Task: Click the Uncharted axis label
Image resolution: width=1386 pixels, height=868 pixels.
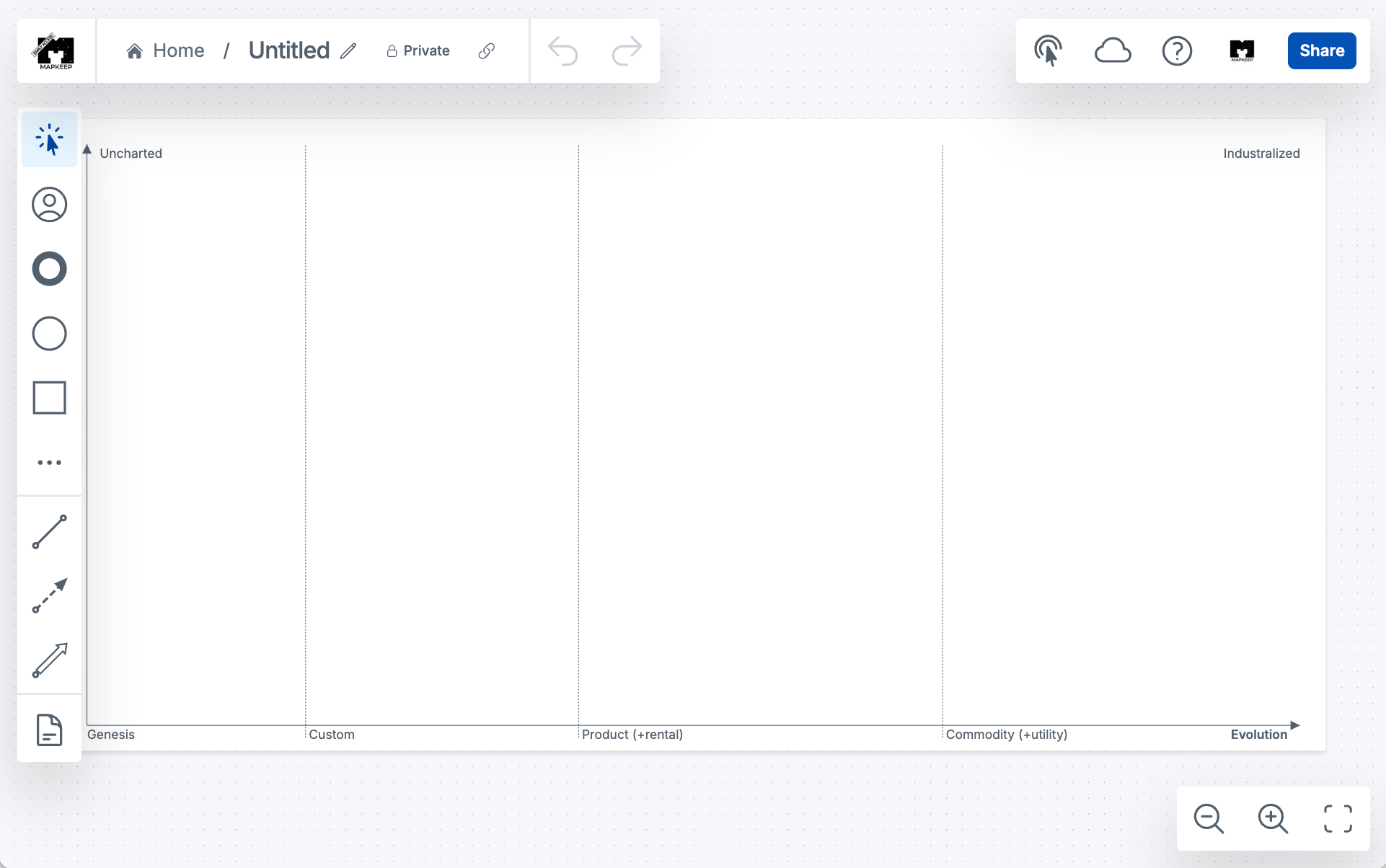Action: click(x=131, y=154)
